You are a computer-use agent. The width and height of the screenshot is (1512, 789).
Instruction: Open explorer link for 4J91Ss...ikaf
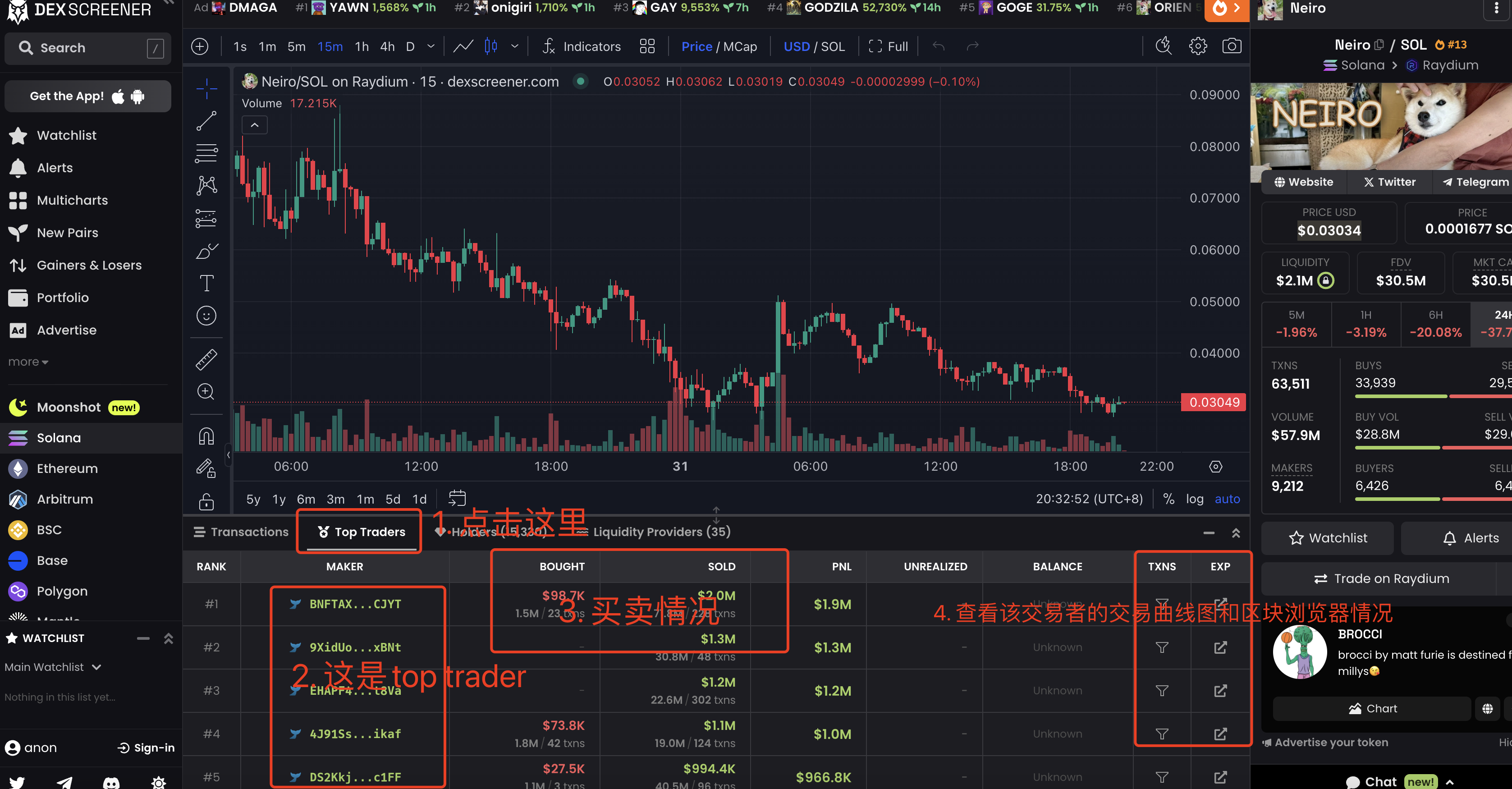1220,734
